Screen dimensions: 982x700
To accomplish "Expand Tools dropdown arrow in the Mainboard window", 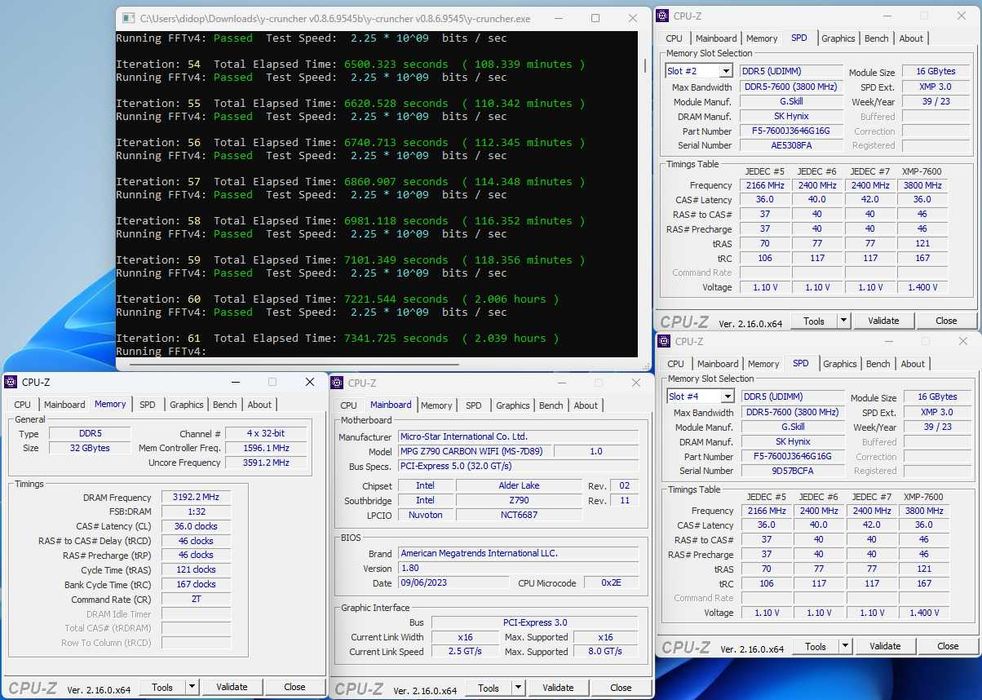I will coord(518,688).
